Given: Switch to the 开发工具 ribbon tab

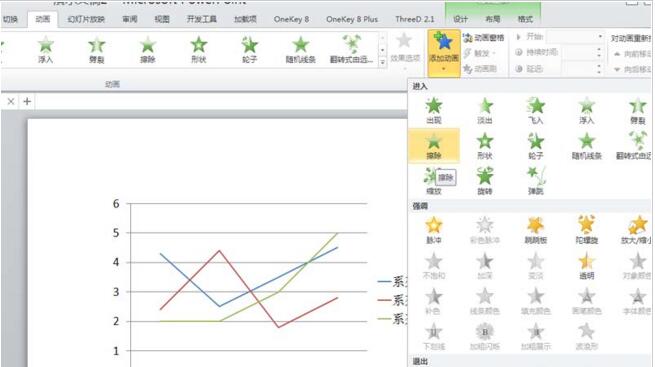Looking at the screenshot, I should 202,19.
